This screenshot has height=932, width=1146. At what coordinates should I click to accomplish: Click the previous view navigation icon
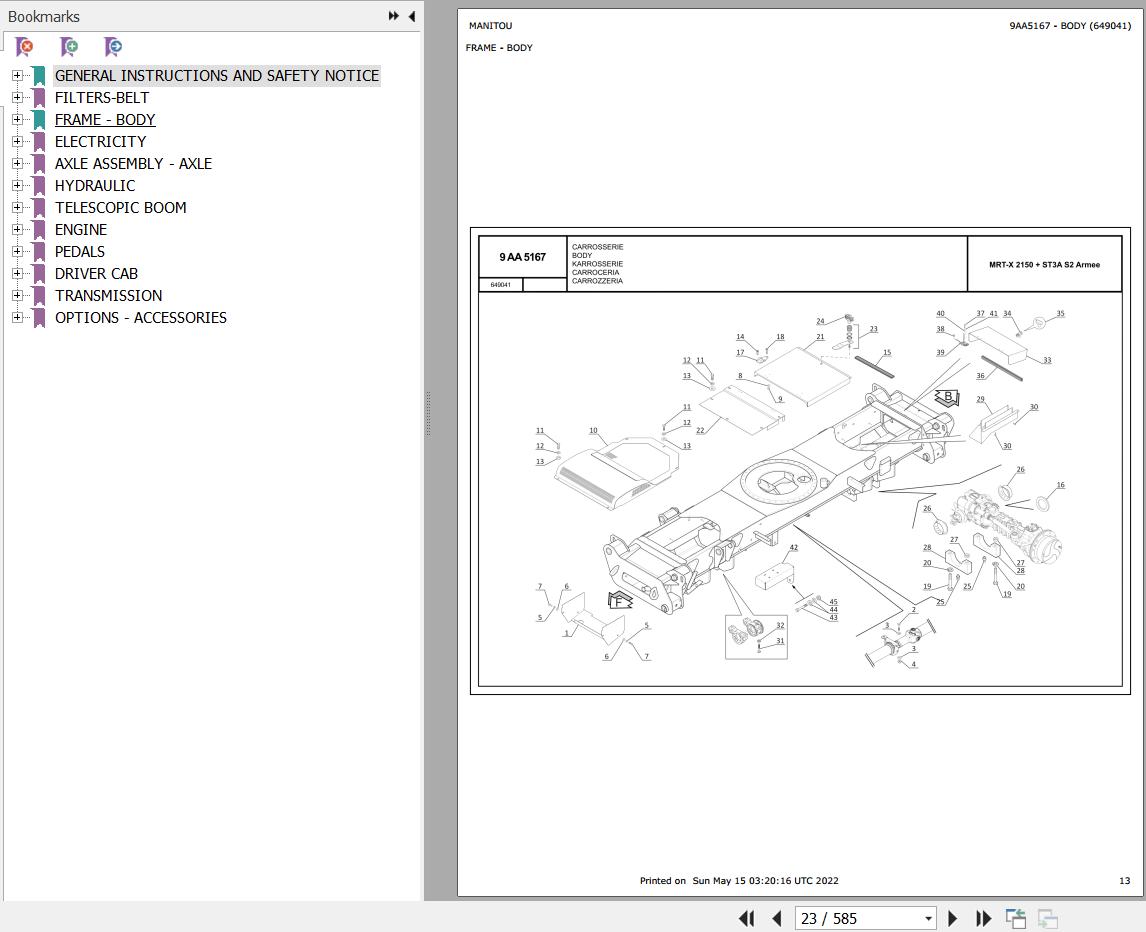click(1016, 918)
